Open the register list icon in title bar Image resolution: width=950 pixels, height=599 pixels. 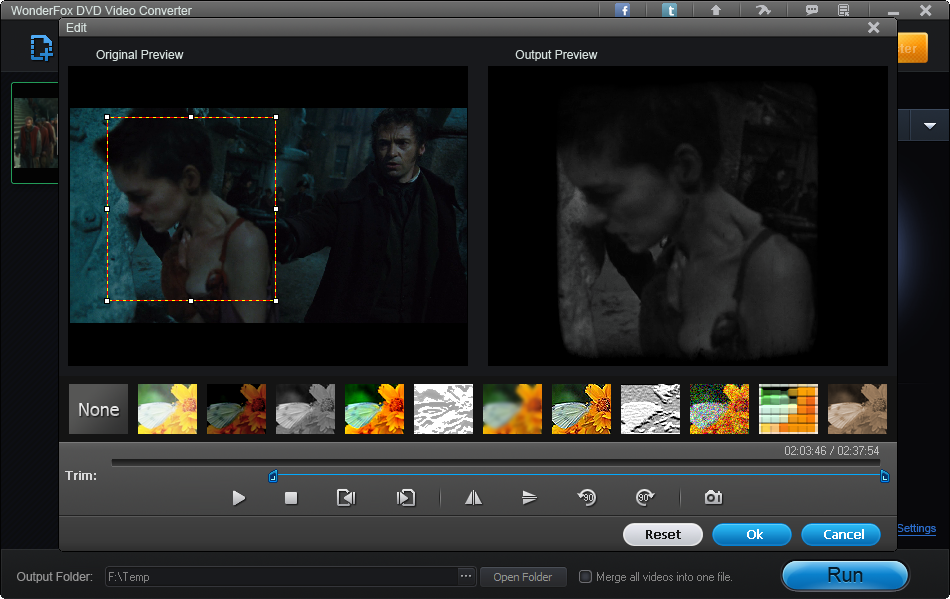coord(843,10)
